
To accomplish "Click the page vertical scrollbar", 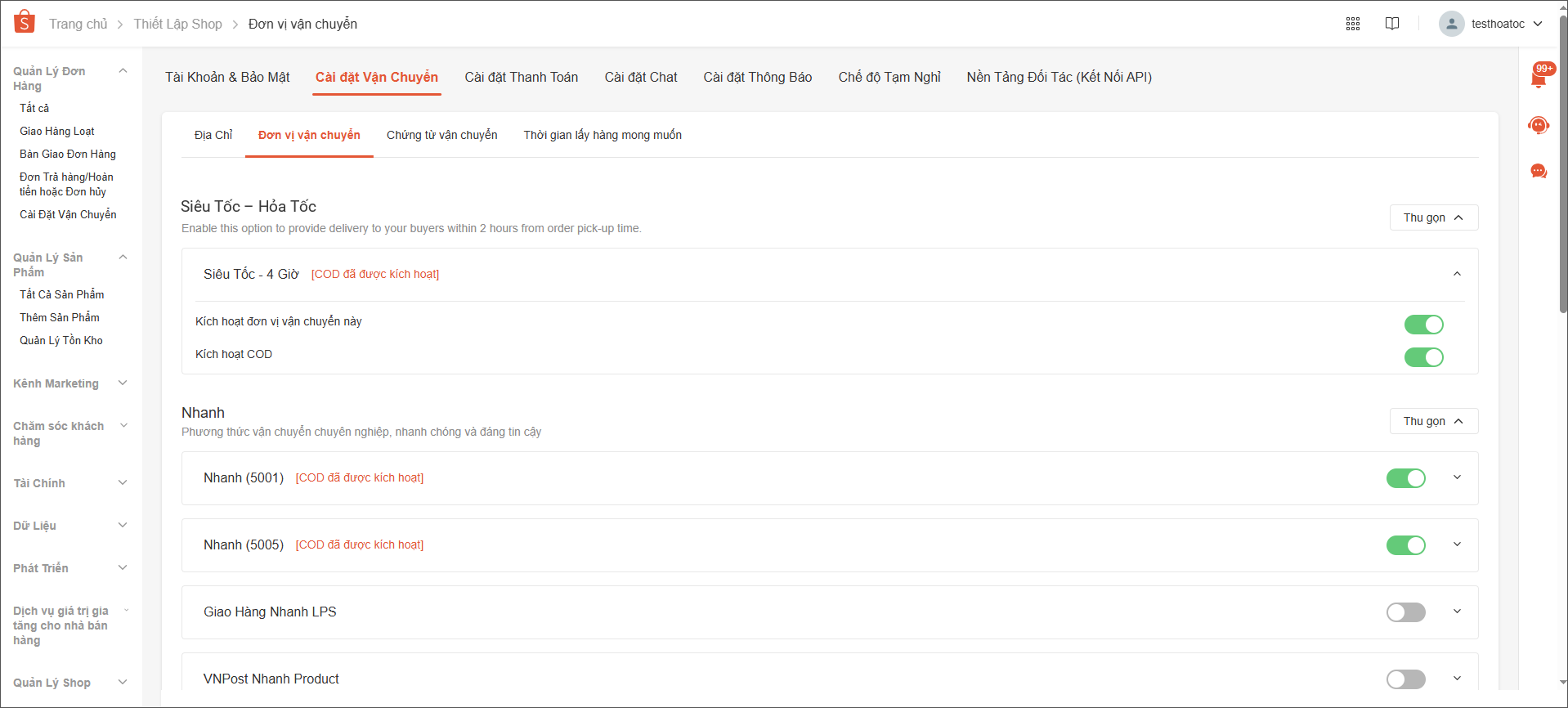I will [1563, 164].
